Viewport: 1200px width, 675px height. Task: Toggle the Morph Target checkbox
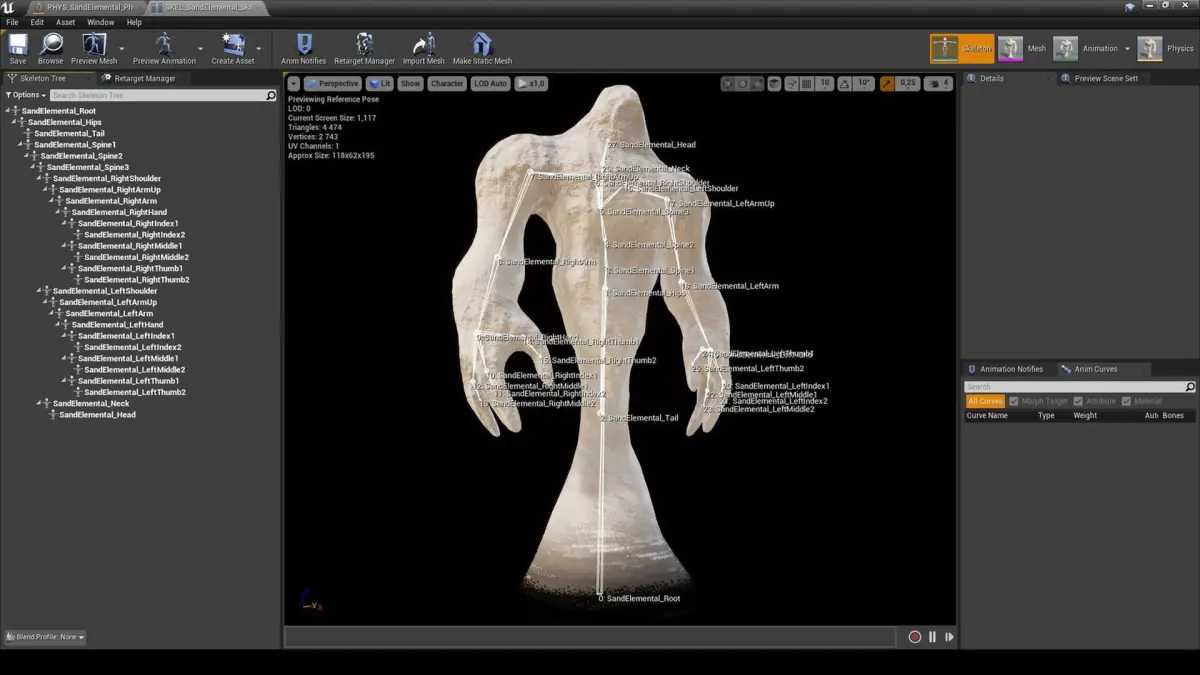(x=1013, y=401)
